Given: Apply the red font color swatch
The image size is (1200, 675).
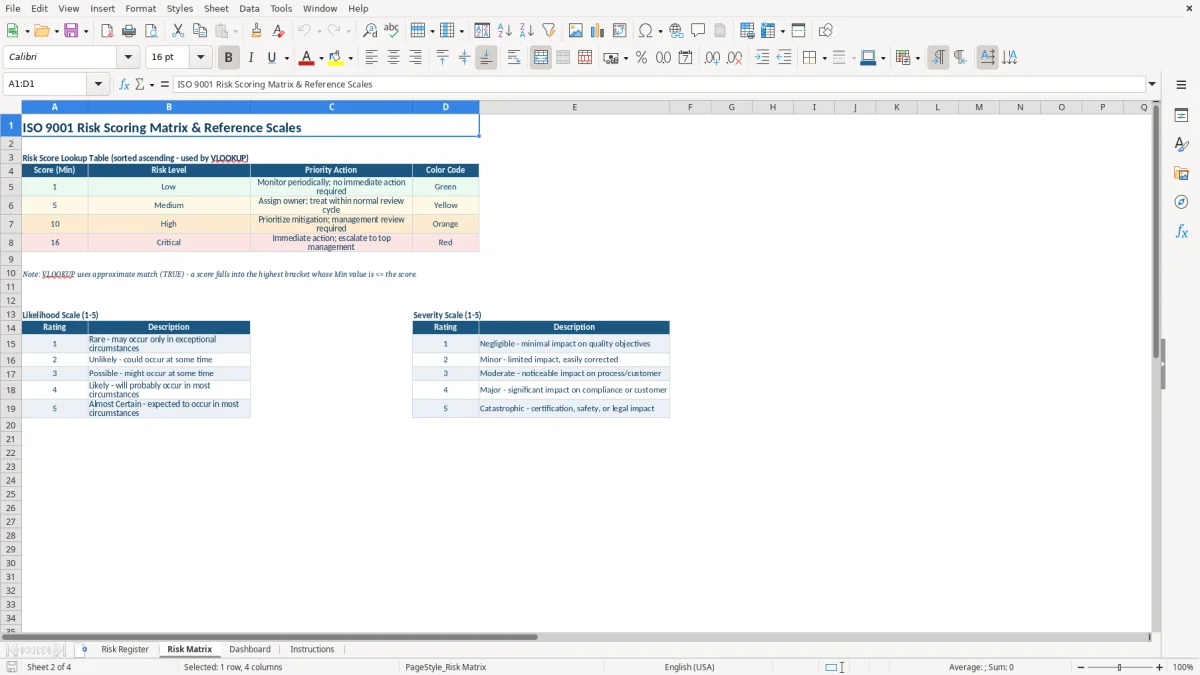Looking at the screenshot, I should (307, 58).
